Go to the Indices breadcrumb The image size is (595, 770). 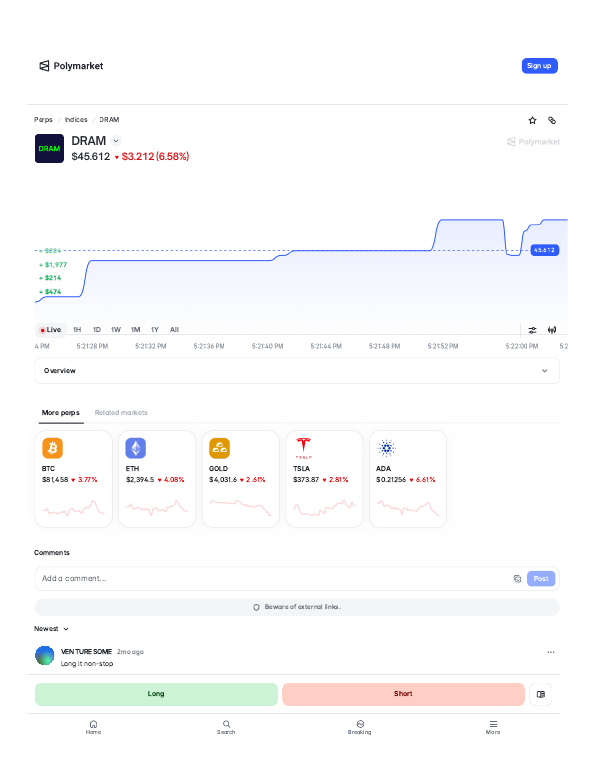[76, 120]
